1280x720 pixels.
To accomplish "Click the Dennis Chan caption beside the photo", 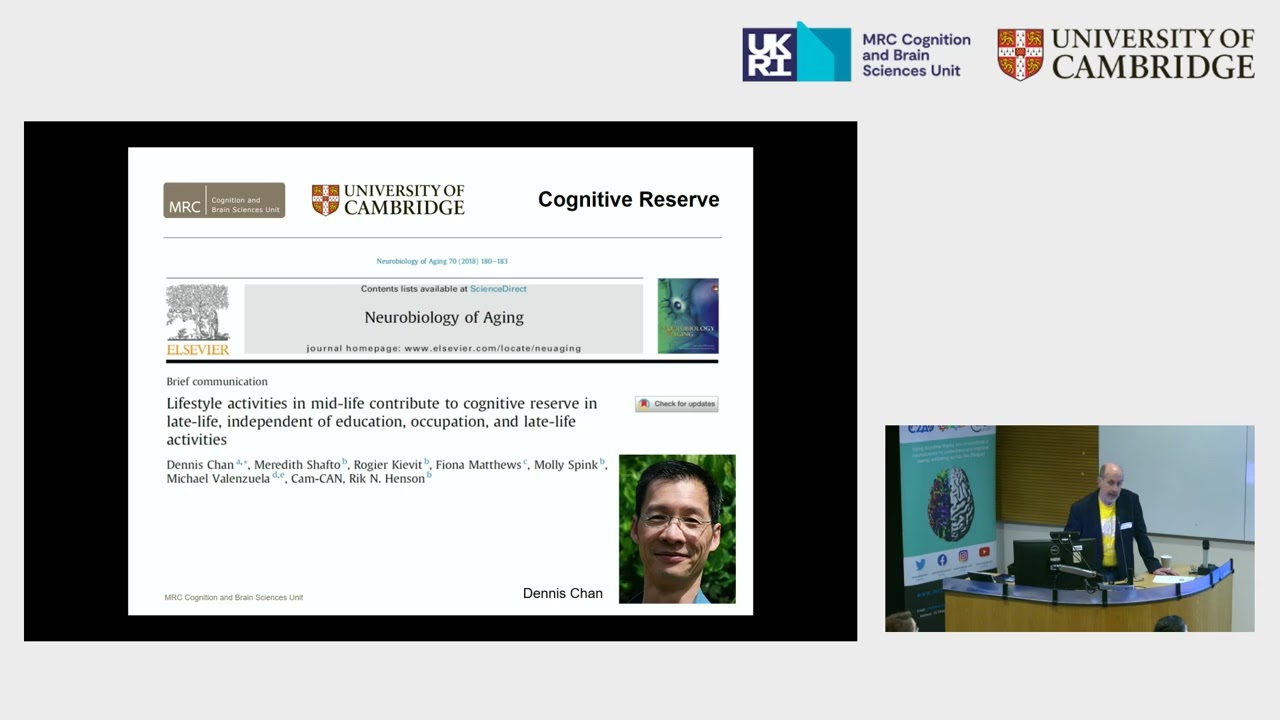I will [563, 593].
